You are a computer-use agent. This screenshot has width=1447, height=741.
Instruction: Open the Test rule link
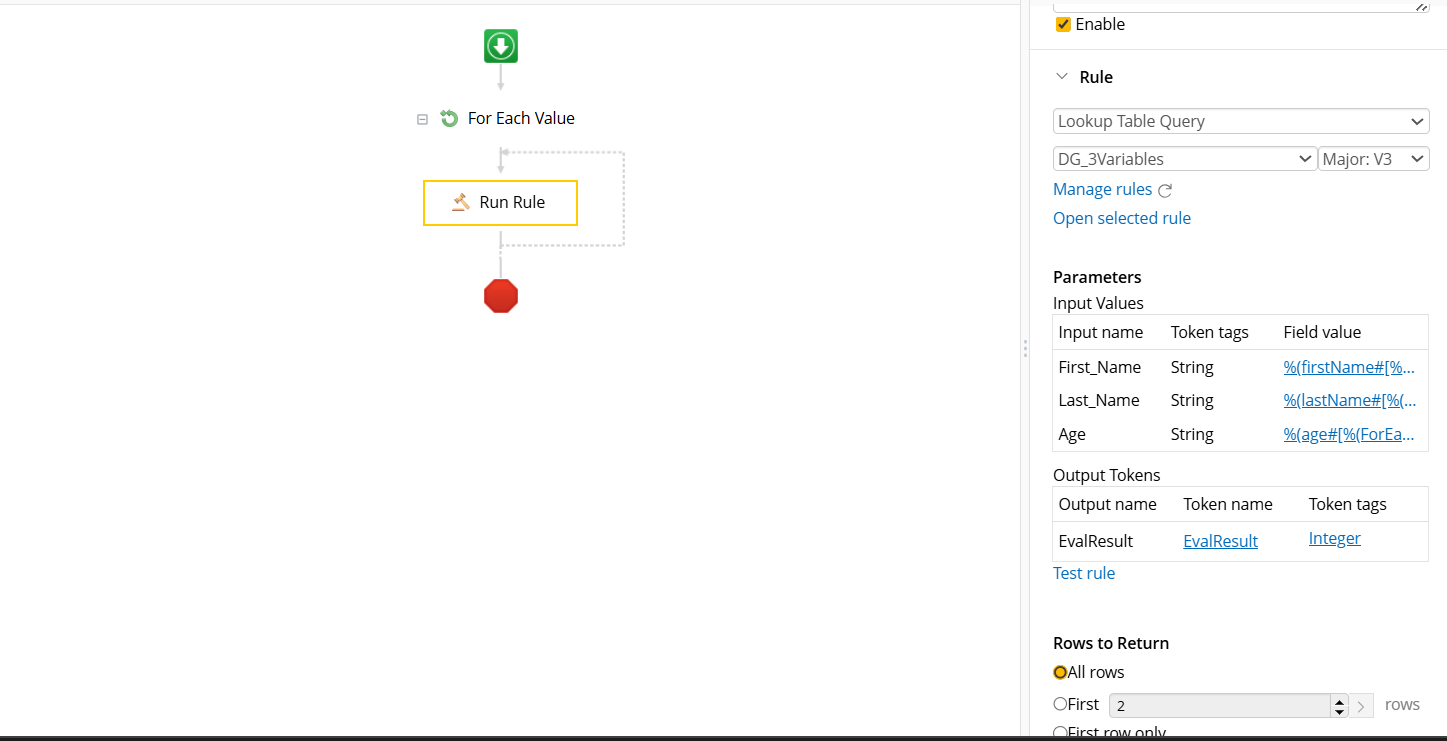(x=1083, y=573)
